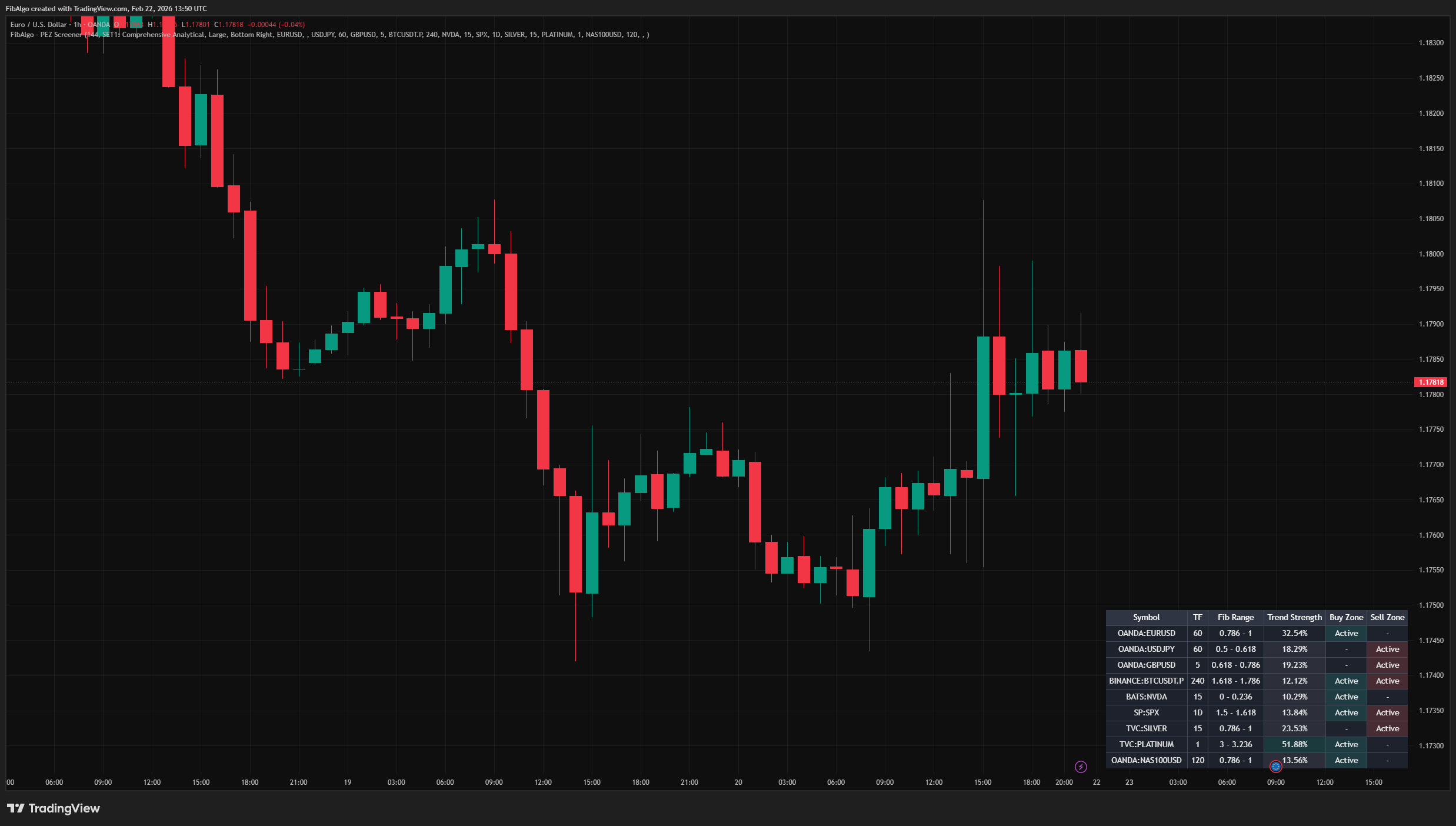1456x826 pixels.
Task: Click the TVC:PLATINUM symbol entry
Action: 1146,744
